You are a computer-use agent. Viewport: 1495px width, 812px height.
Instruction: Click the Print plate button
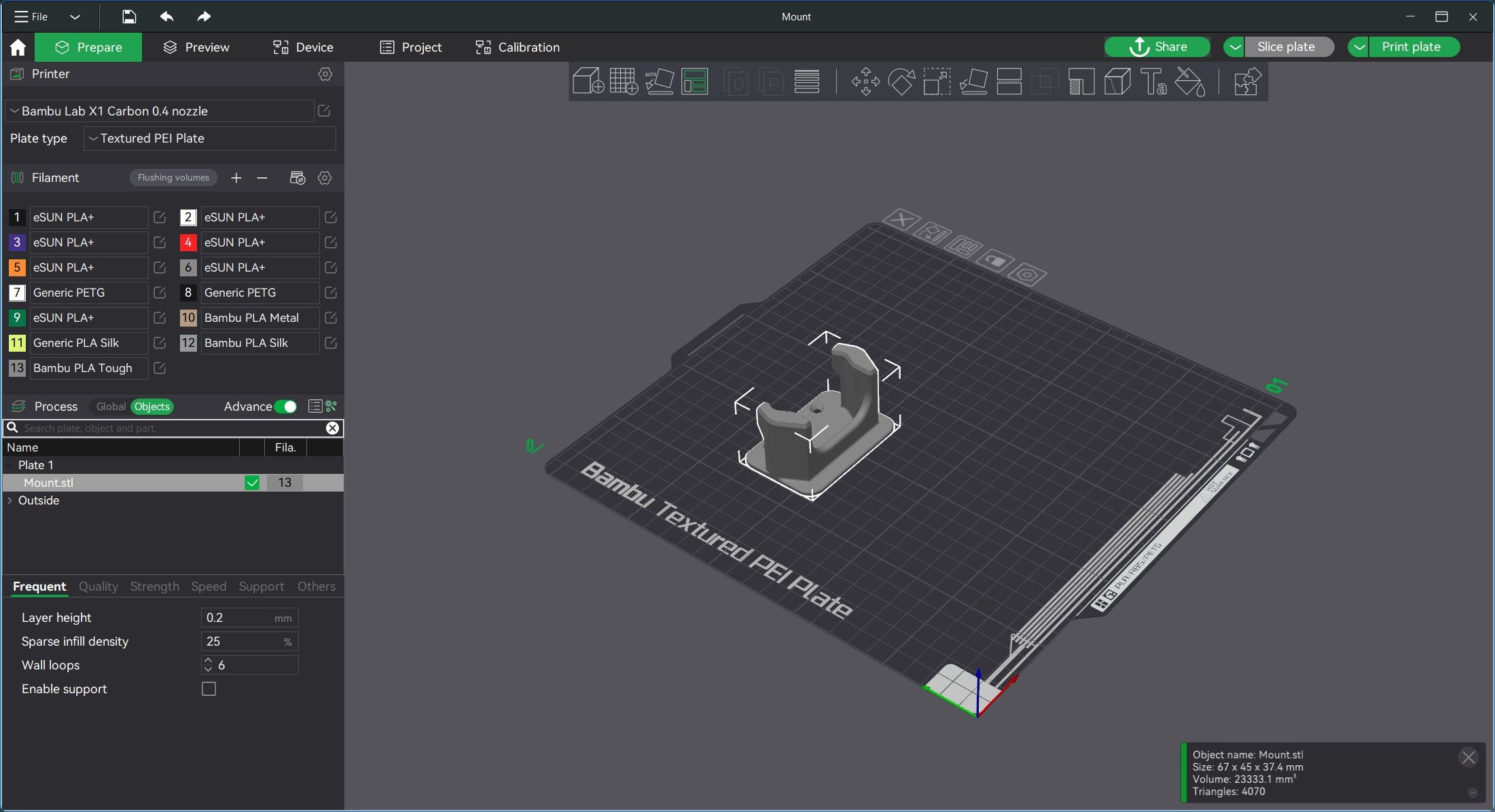tap(1413, 47)
